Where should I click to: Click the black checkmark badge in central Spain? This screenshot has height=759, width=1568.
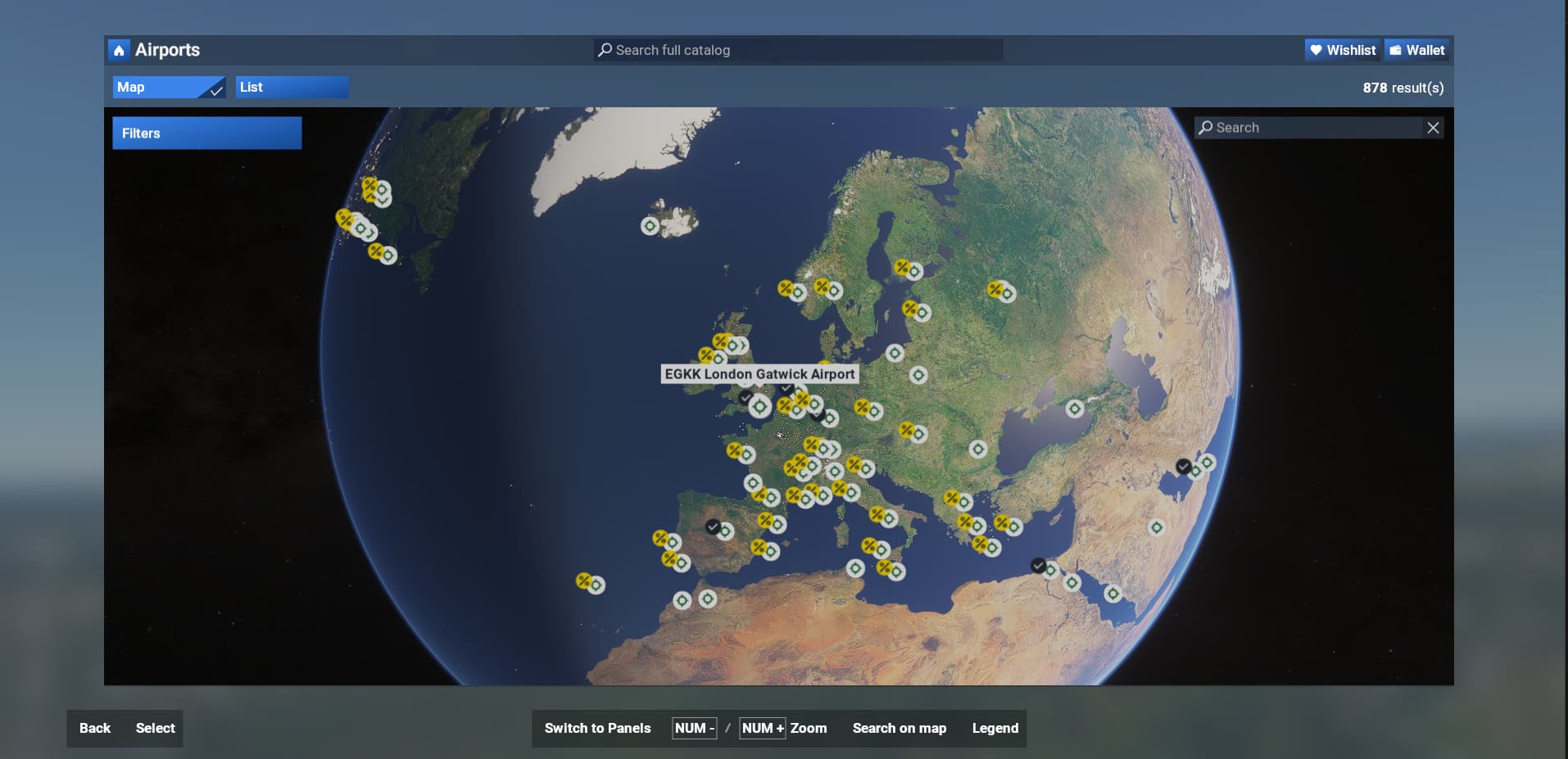713,526
